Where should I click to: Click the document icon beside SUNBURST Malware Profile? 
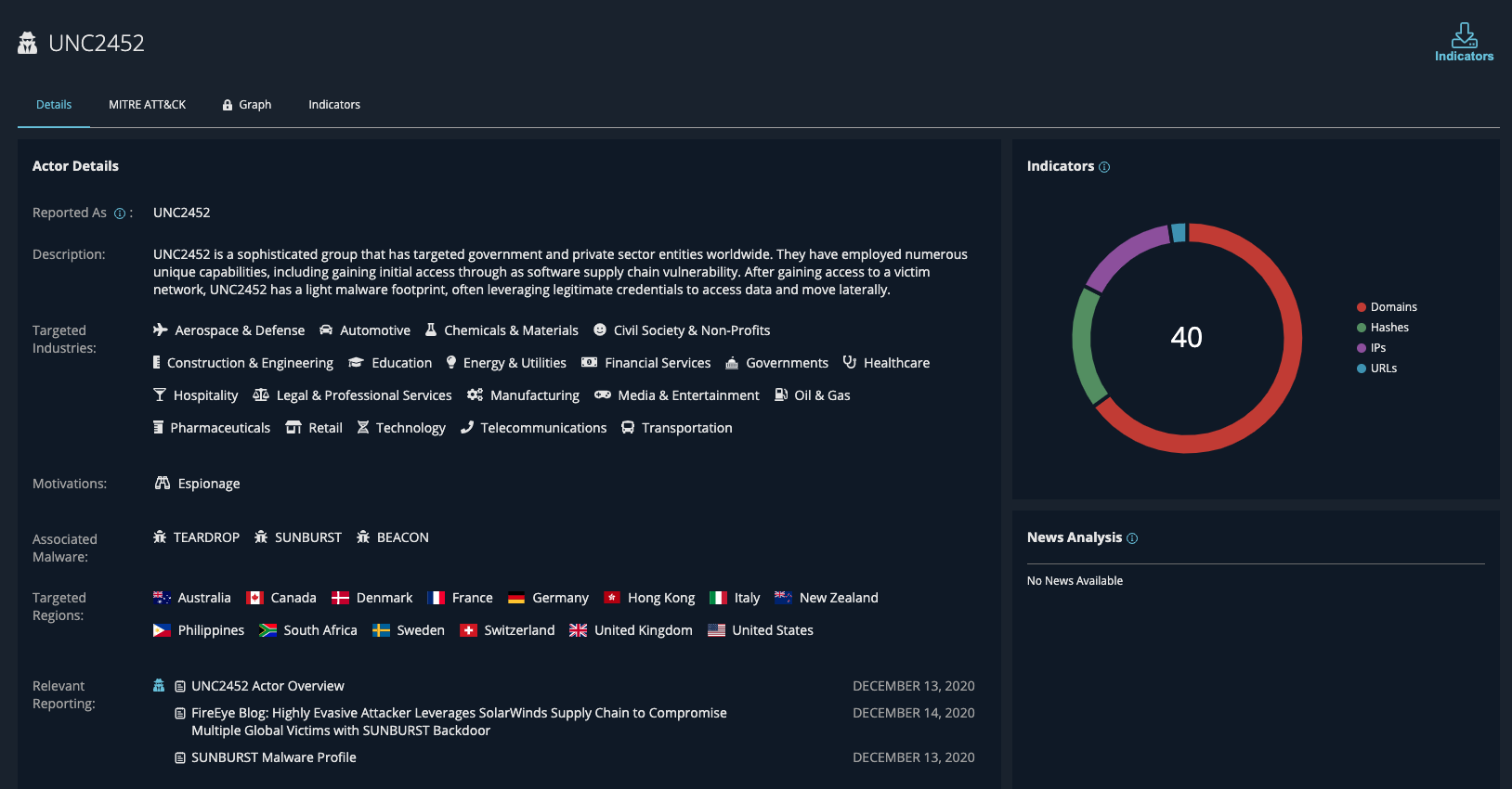coord(180,757)
